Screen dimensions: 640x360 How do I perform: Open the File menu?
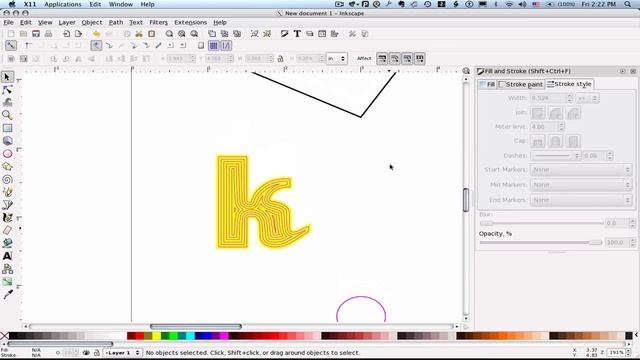coord(8,22)
